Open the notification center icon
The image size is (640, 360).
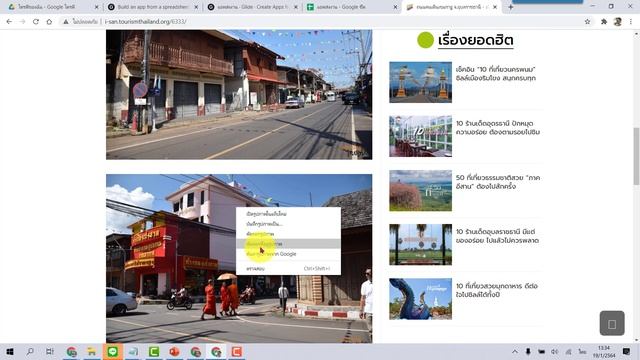click(x=627, y=351)
